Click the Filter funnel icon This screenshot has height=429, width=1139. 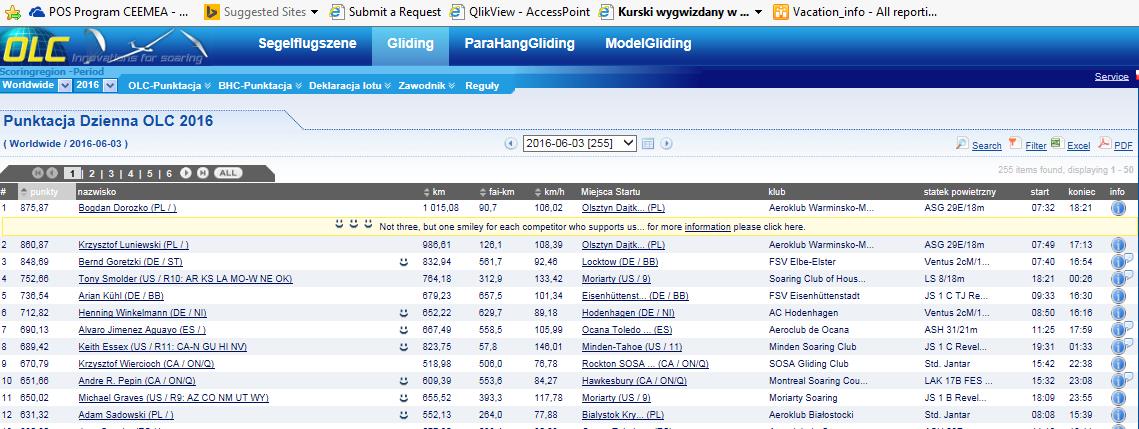(x=1015, y=143)
